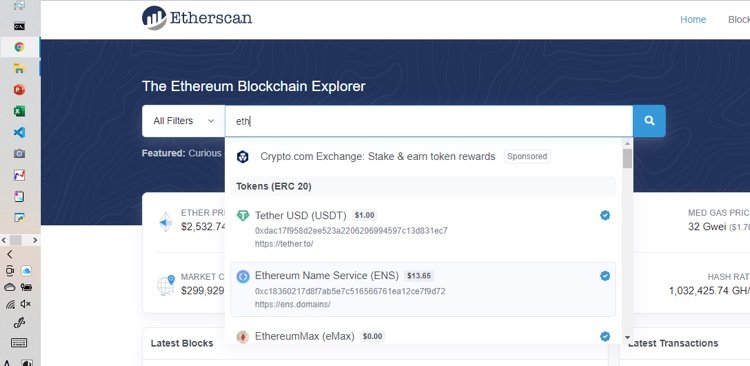Click the Featured label under search
Screen dimensions: 750x366
coord(164,153)
